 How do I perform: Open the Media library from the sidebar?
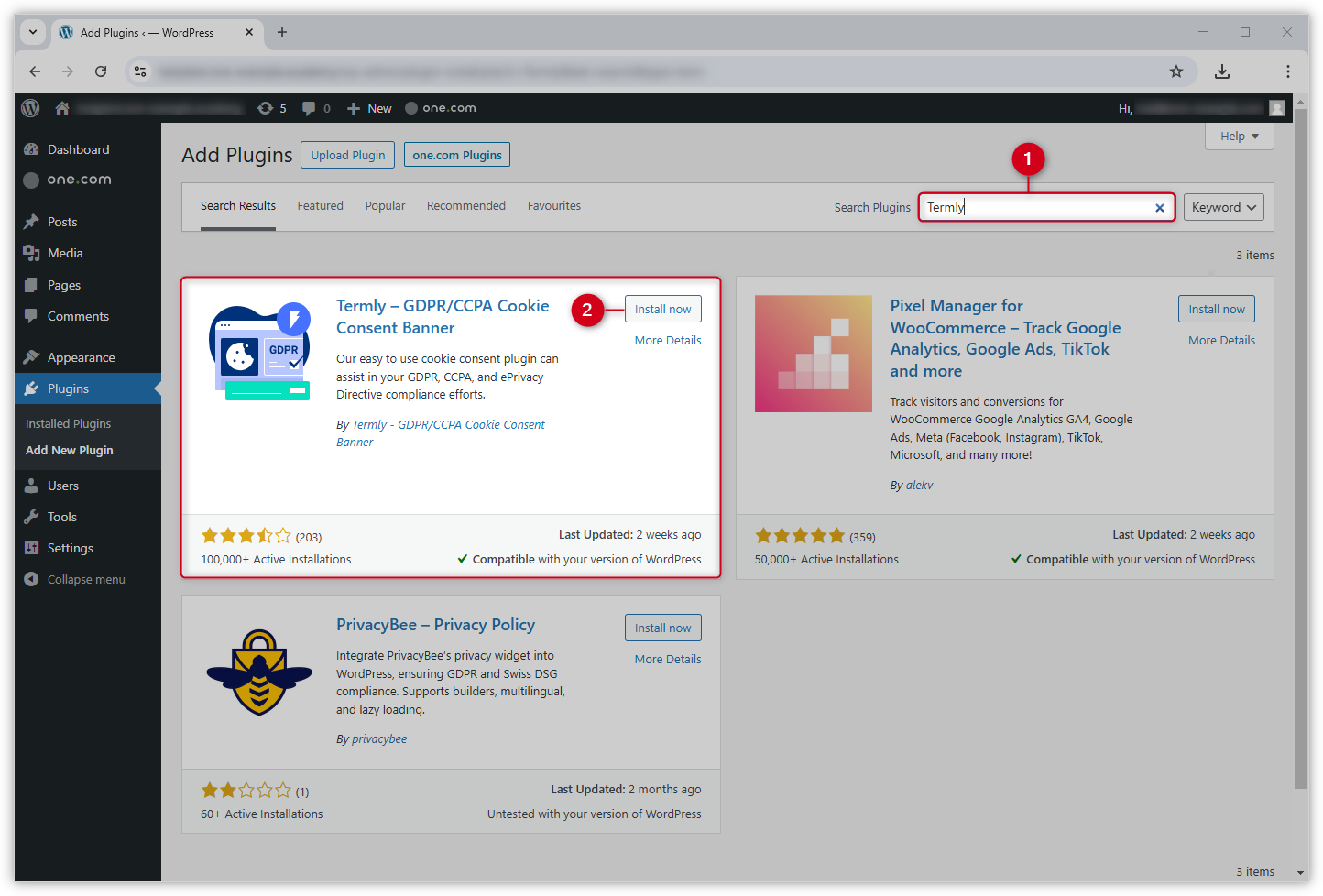(64, 253)
